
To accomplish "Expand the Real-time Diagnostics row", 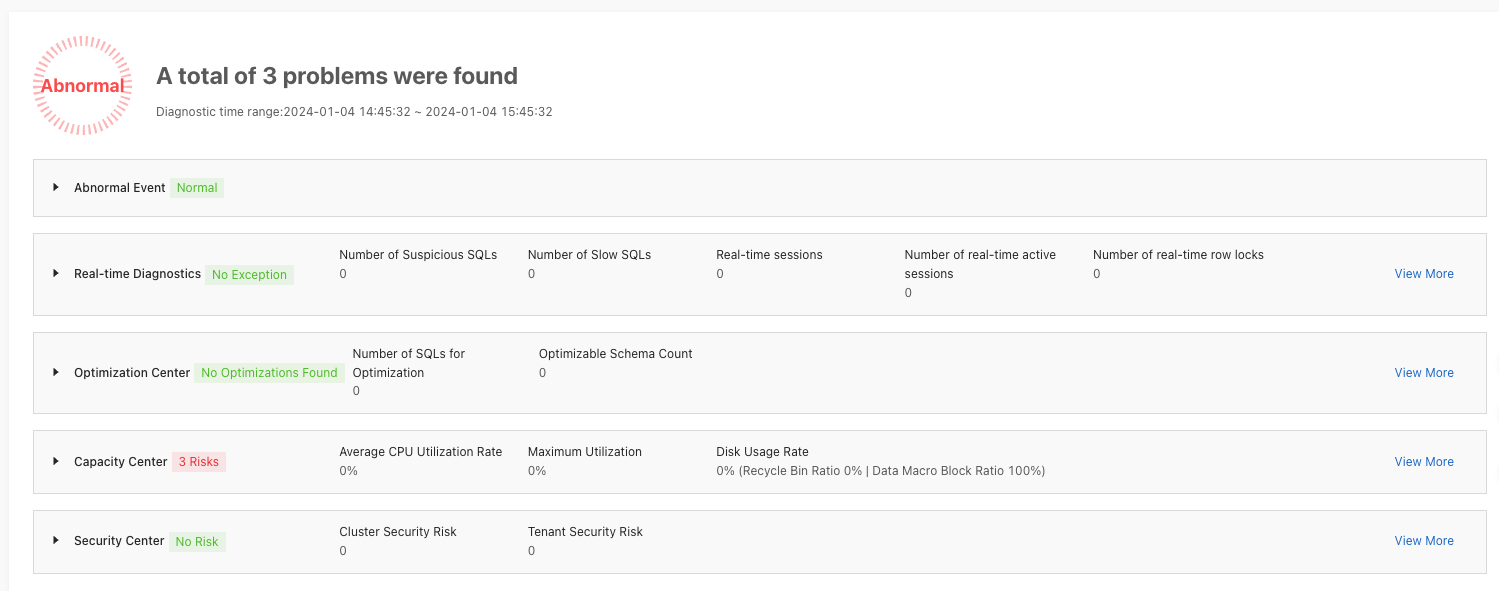I will (56, 274).
